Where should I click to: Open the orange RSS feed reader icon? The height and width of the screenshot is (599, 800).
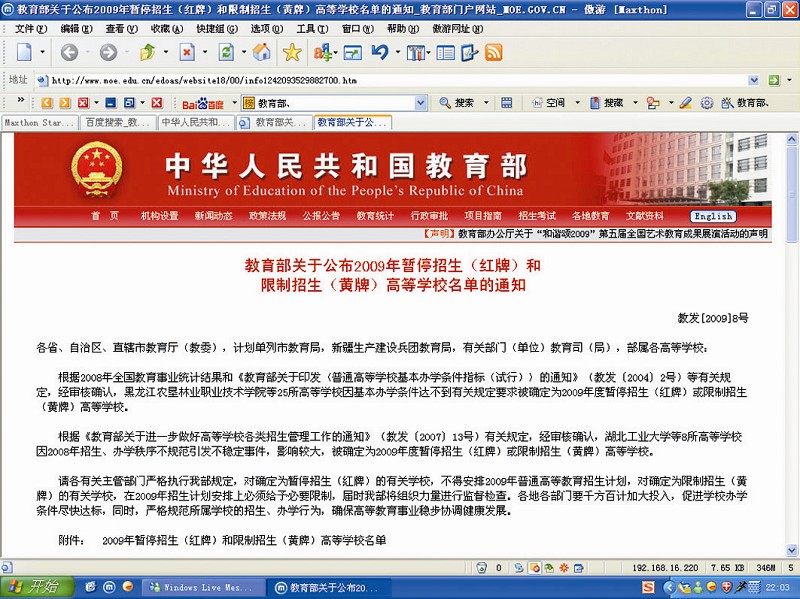pyautogui.click(x=493, y=52)
